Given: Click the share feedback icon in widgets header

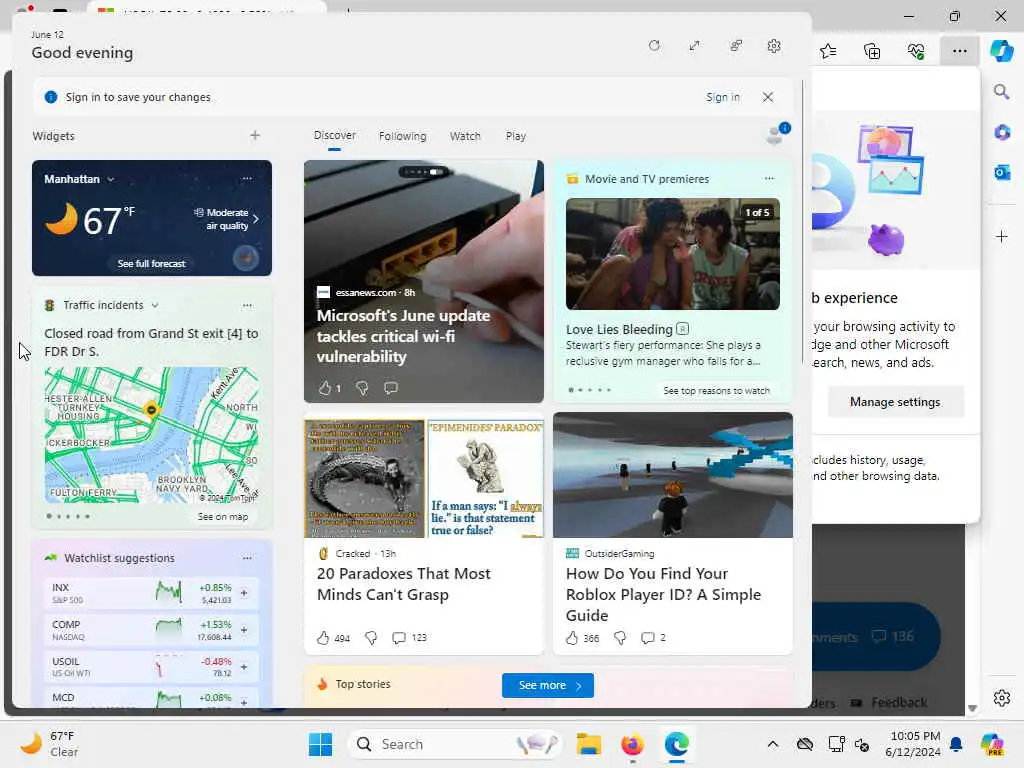Looking at the screenshot, I should tap(735, 46).
